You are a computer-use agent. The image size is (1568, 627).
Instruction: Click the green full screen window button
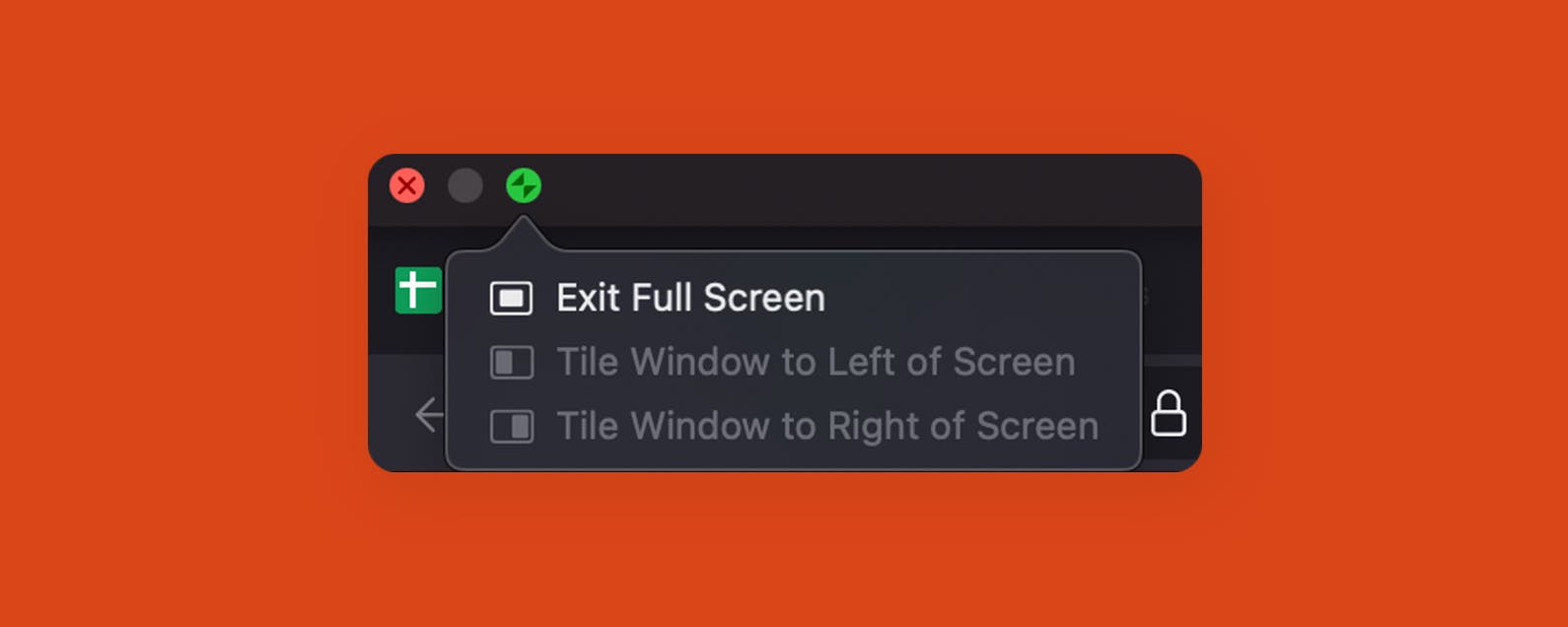pos(524,185)
